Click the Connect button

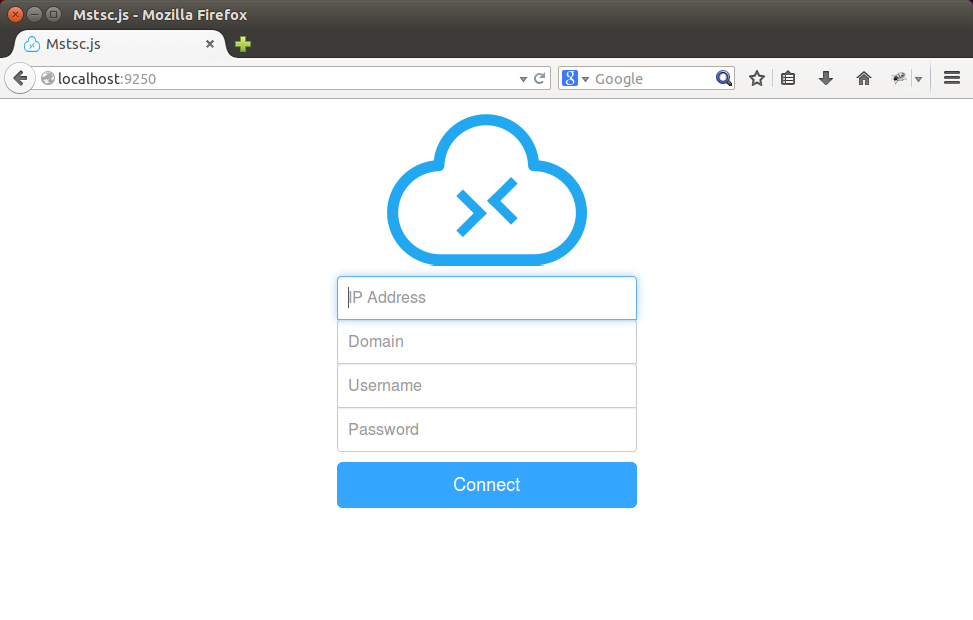click(486, 485)
